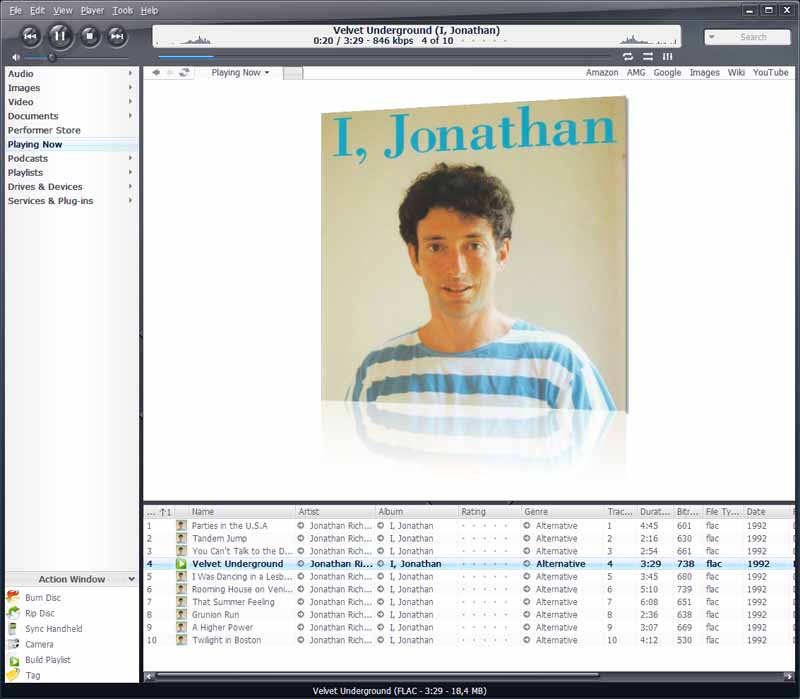
Task: Expand the Drives & Devices arrow
Action: [x=131, y=187]
